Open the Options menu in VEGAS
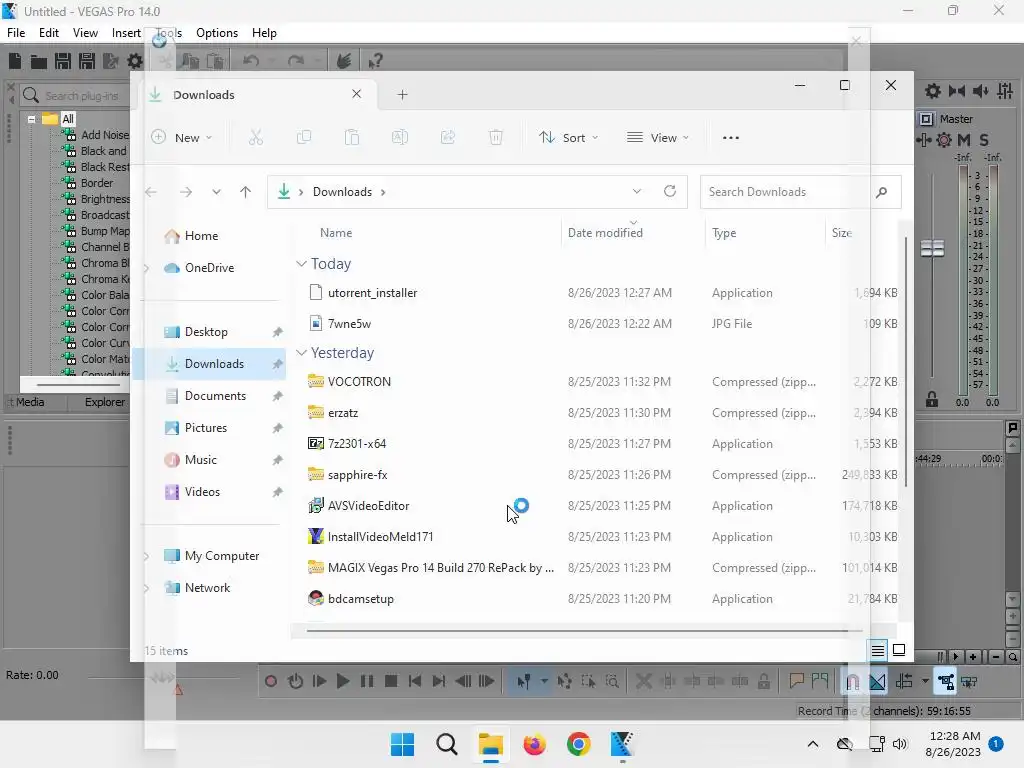 217,33
